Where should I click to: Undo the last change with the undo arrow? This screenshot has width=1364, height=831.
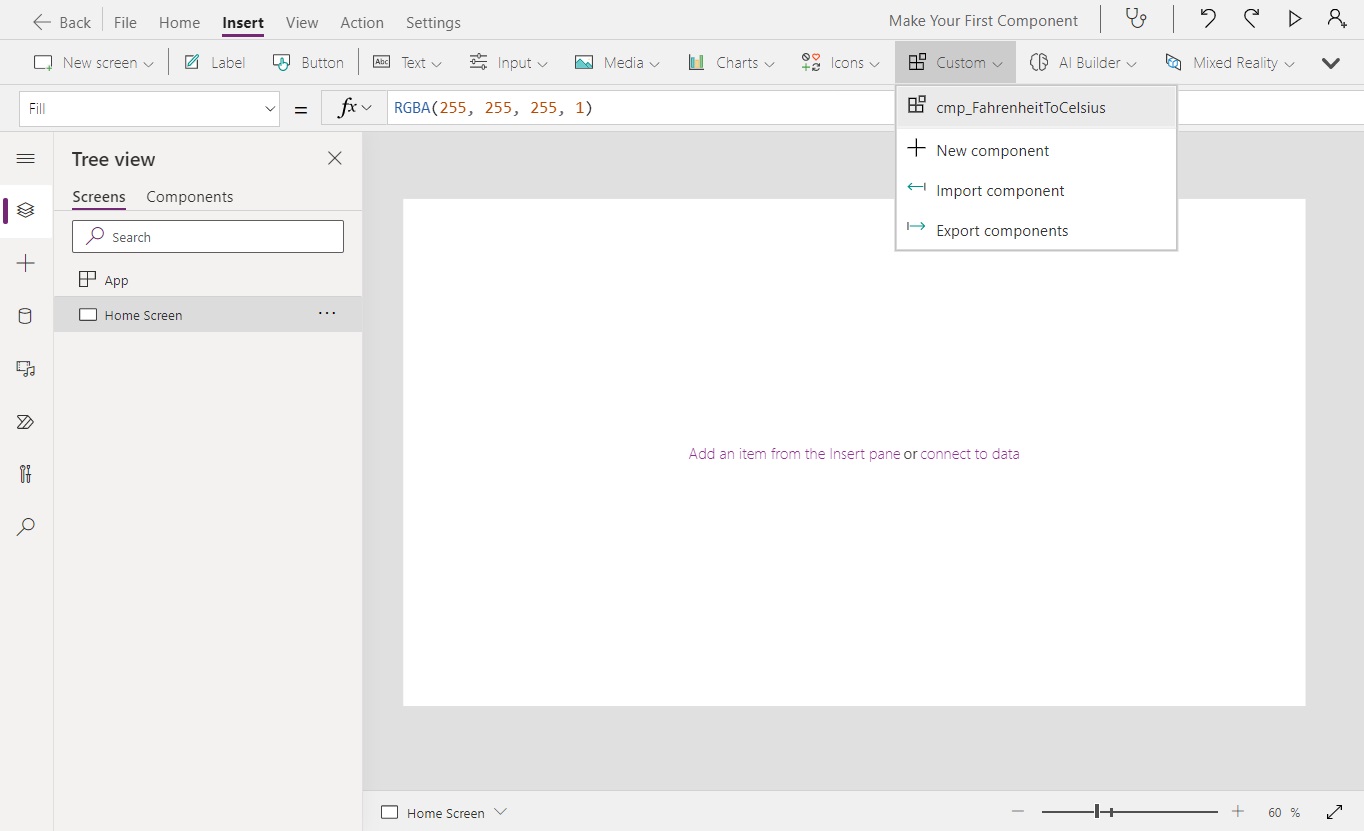click(x=1207, y=19)
